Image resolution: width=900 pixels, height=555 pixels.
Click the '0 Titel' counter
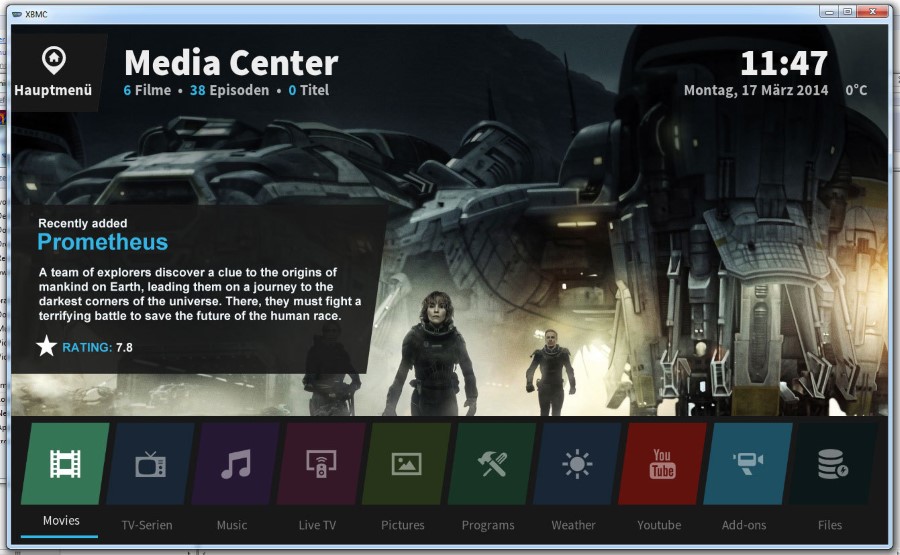point(309,90)
